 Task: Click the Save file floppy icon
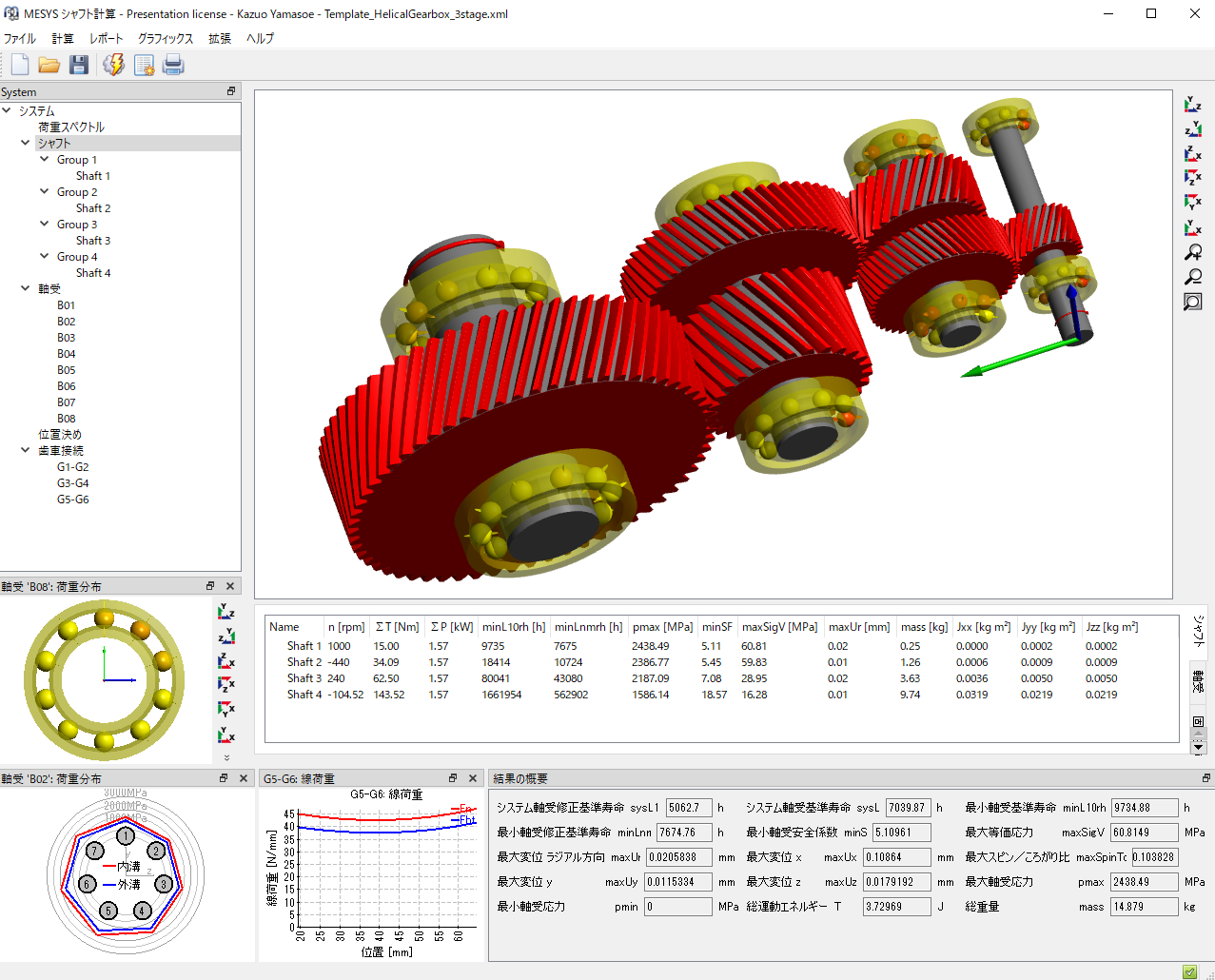(x=79, y=65)
